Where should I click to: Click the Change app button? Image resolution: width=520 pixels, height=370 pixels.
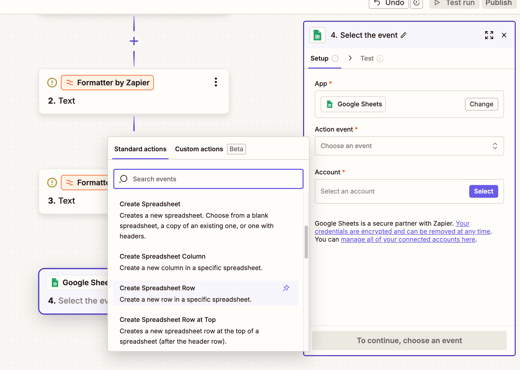click(x=481, y=104)
